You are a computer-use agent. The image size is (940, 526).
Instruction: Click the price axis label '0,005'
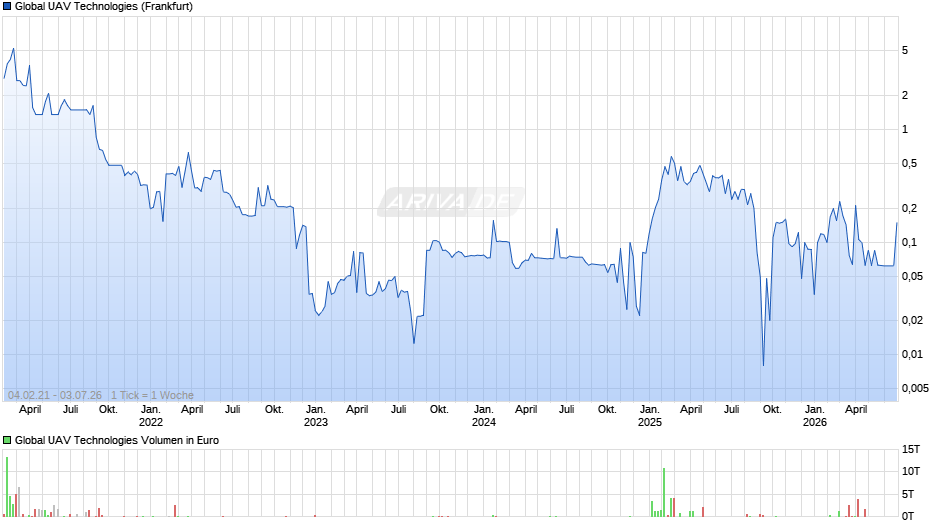(x=915, y=389)
